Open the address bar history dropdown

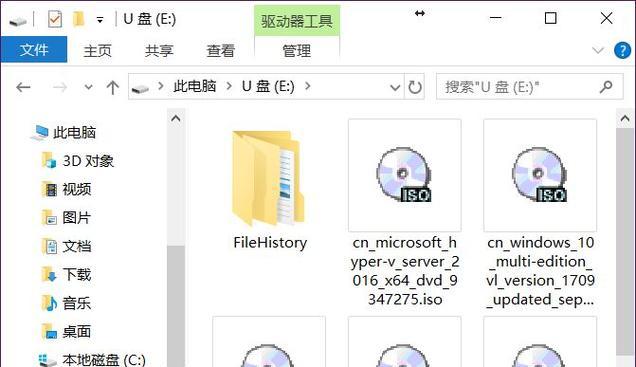click(395, 87)
